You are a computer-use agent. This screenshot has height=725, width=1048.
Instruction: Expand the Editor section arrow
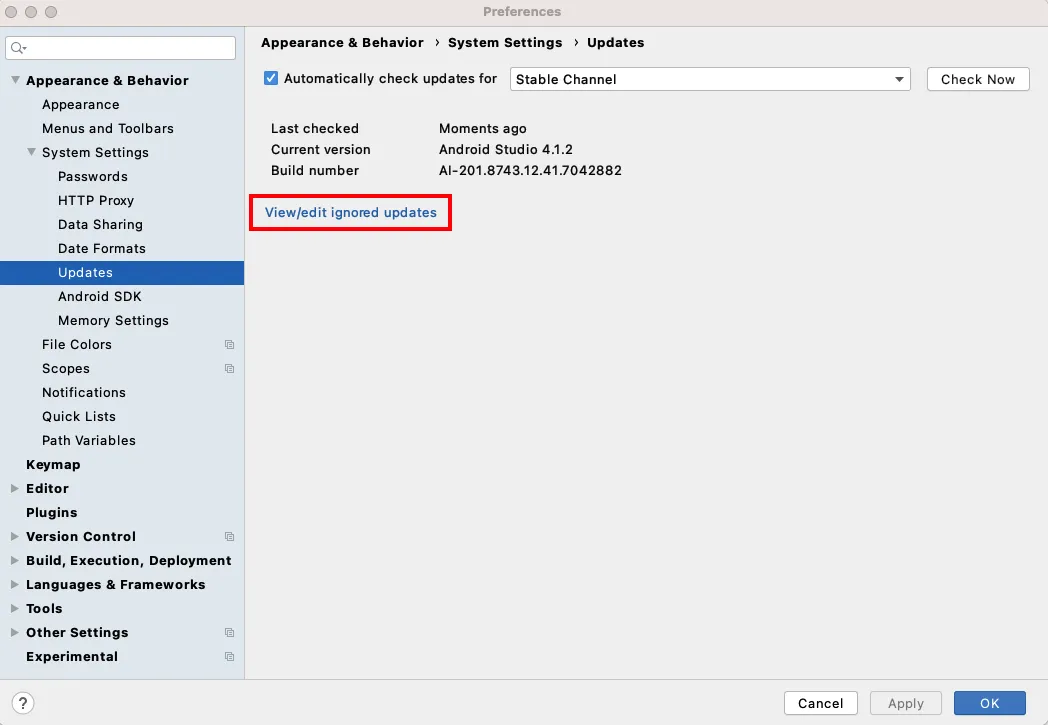click(15, 488)
